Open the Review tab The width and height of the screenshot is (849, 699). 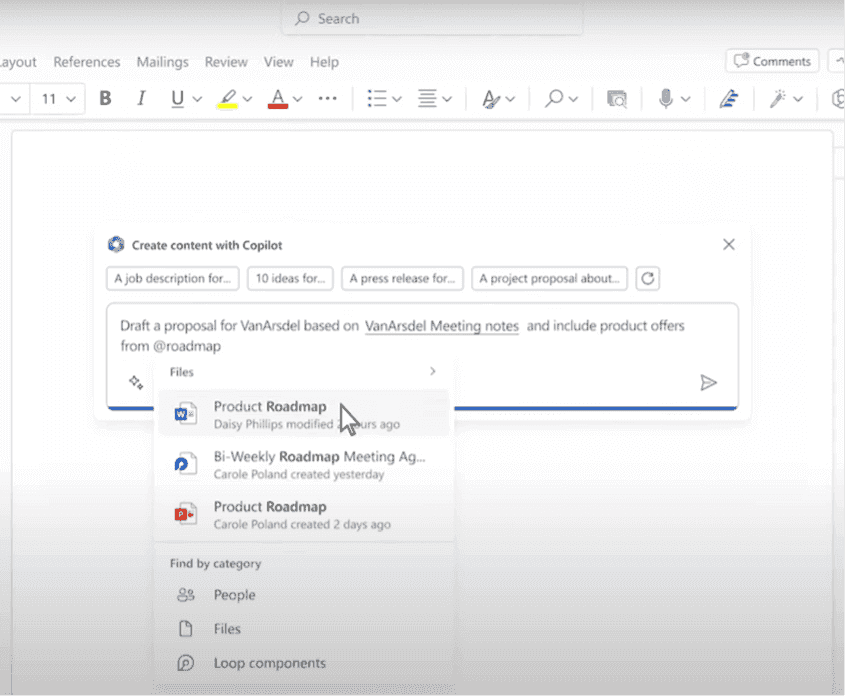coord(226,62)
